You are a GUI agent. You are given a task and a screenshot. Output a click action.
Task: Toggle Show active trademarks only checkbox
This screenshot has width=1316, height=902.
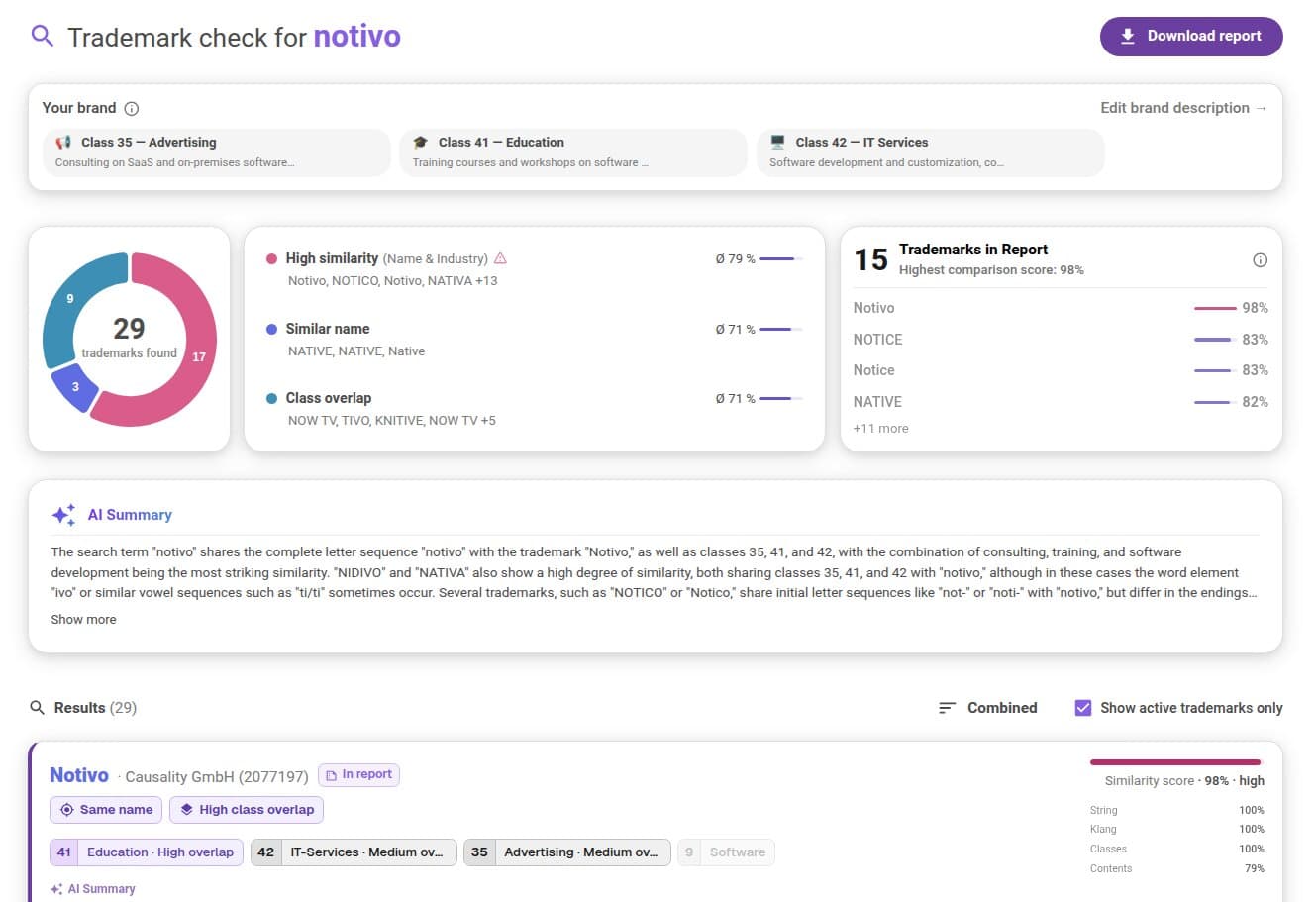click(1083, 708)
